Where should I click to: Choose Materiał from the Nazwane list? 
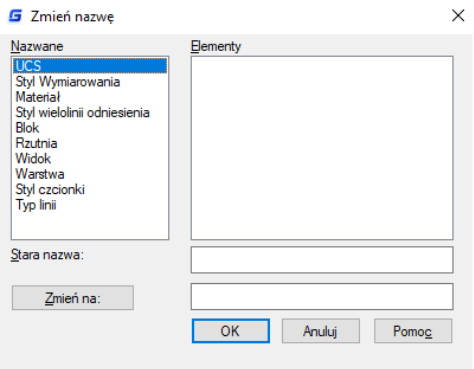point(90,97)
